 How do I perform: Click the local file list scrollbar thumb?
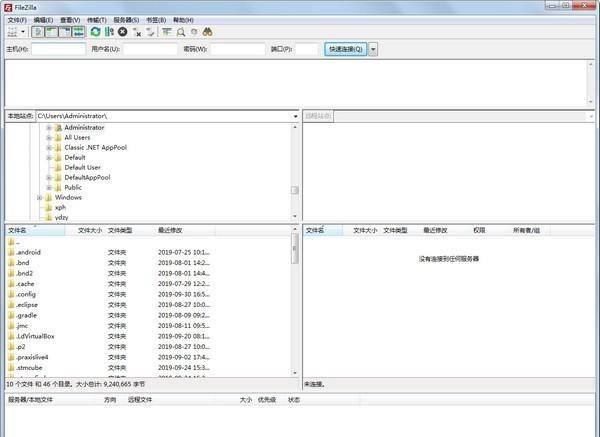[295, 249]
